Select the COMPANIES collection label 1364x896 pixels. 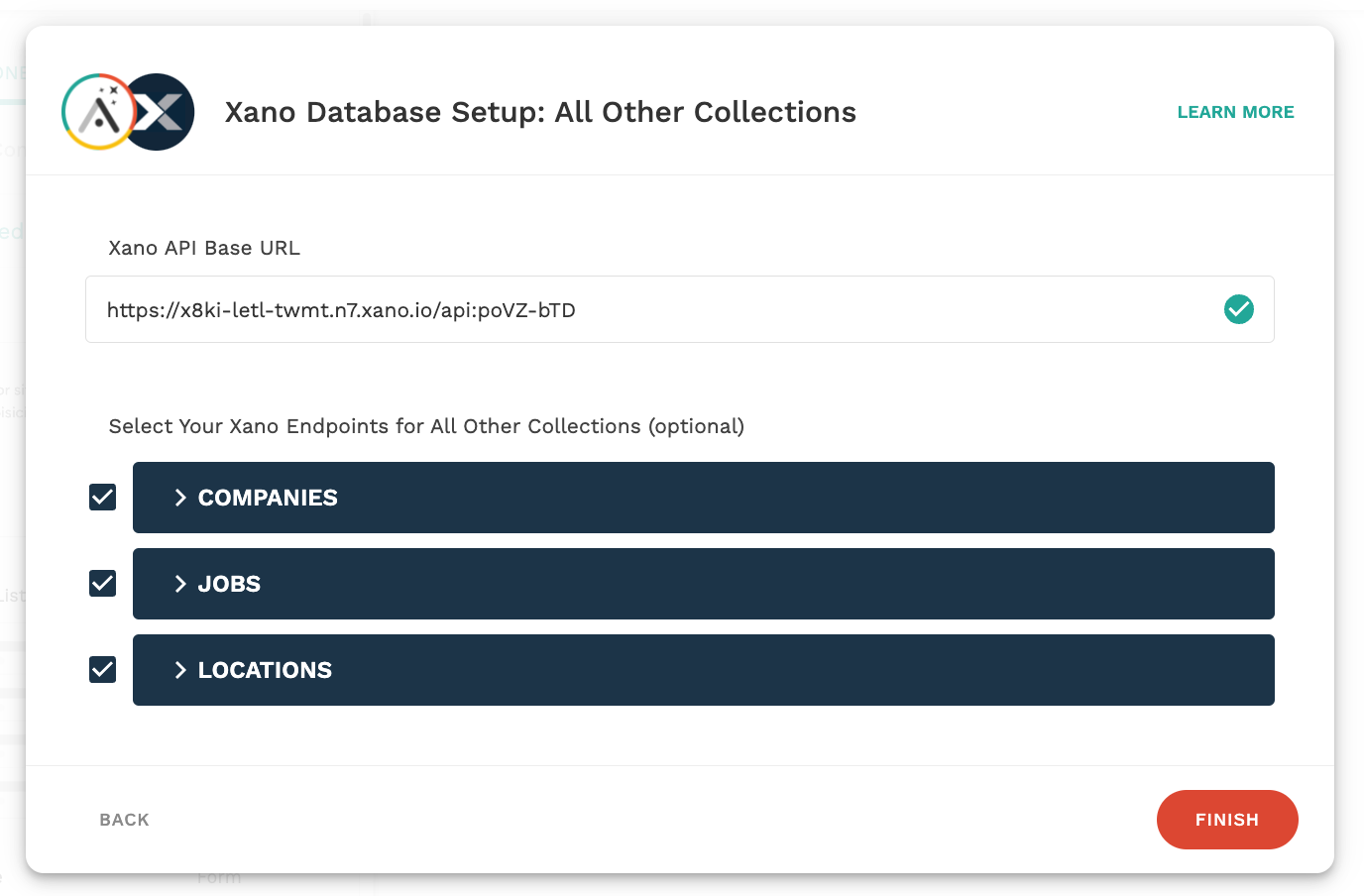tap(268, 498)
